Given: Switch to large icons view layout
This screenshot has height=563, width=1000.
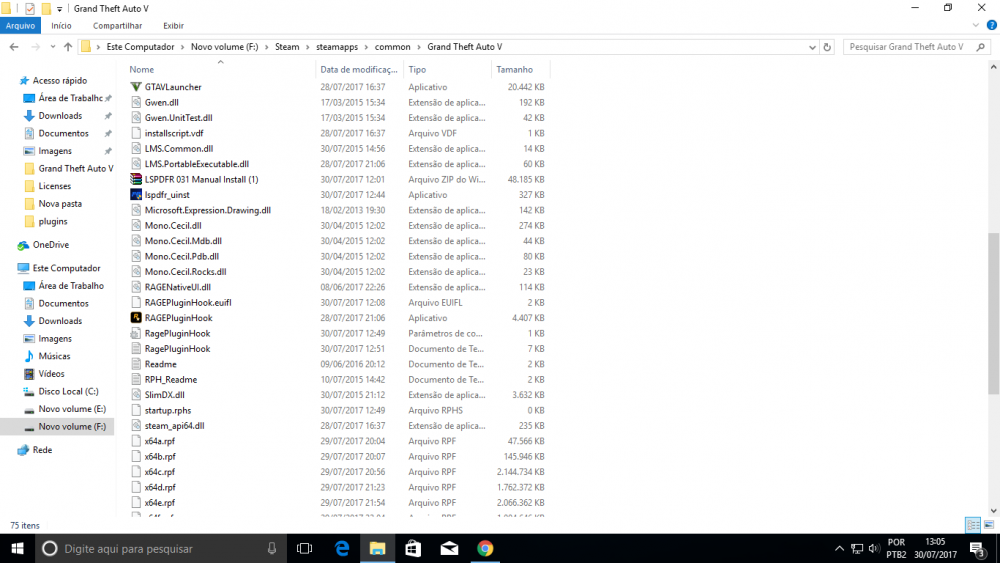Looking at the screenshot, I should coord(989,525).
